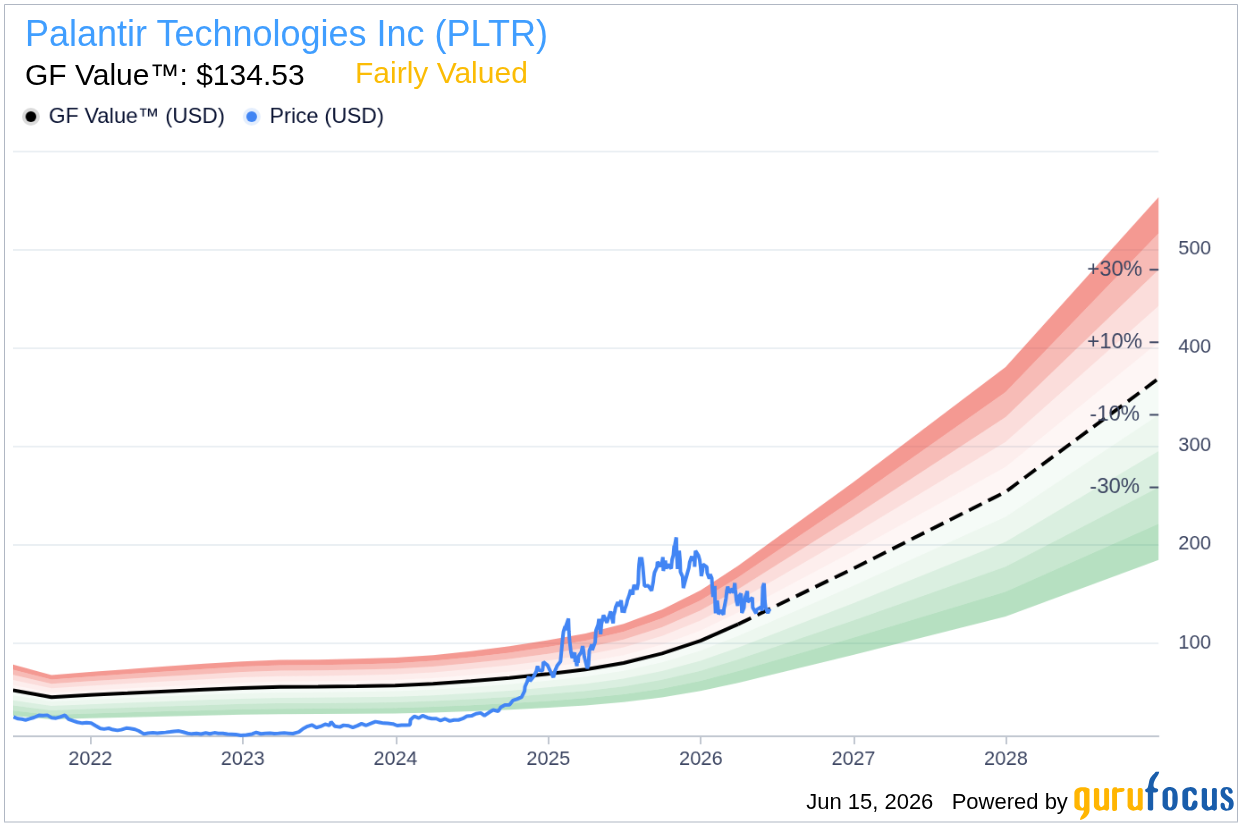
Task: Click the 500 y-axis value label
Action: [x=1194, y=248]
